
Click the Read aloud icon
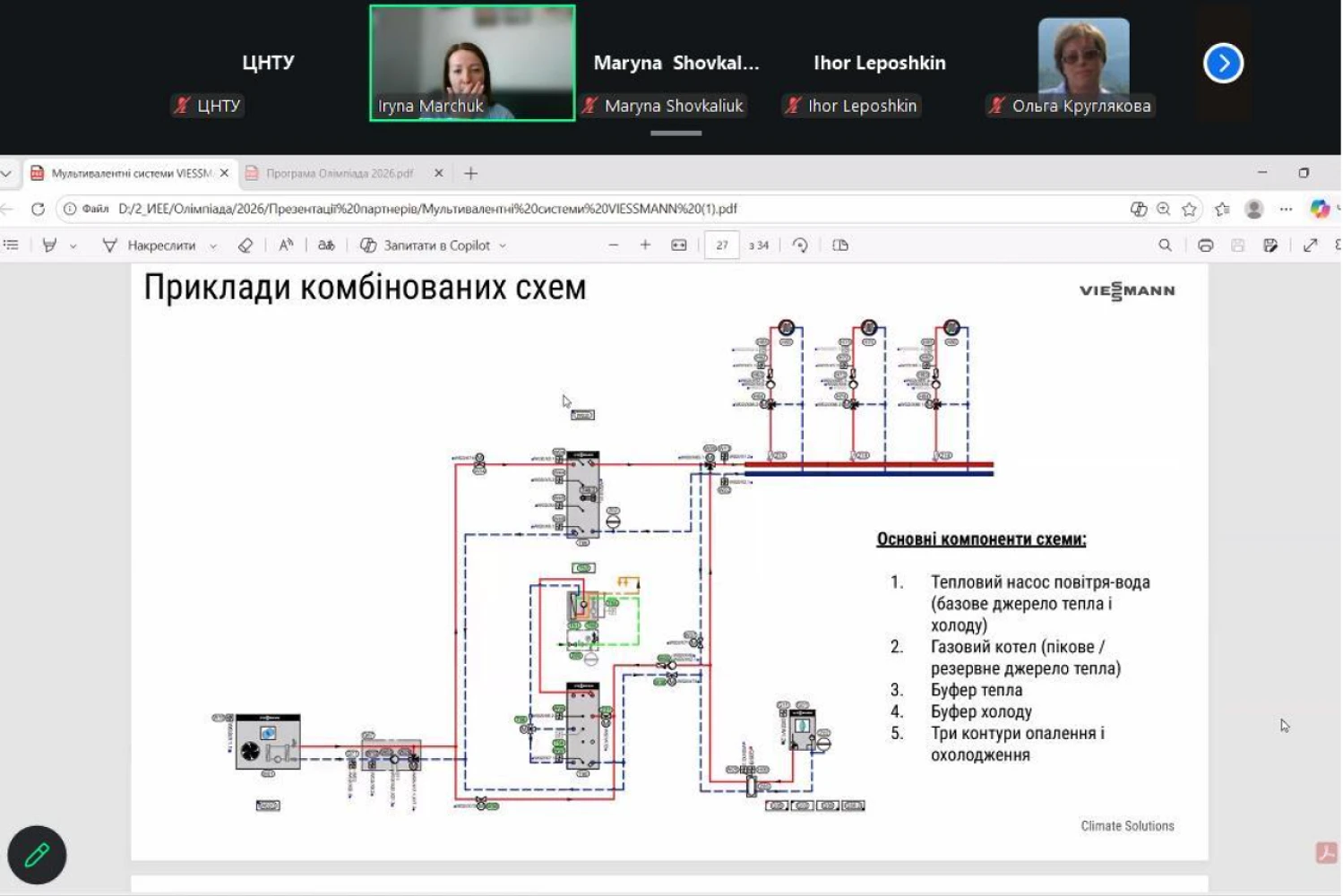pos(286,246)
